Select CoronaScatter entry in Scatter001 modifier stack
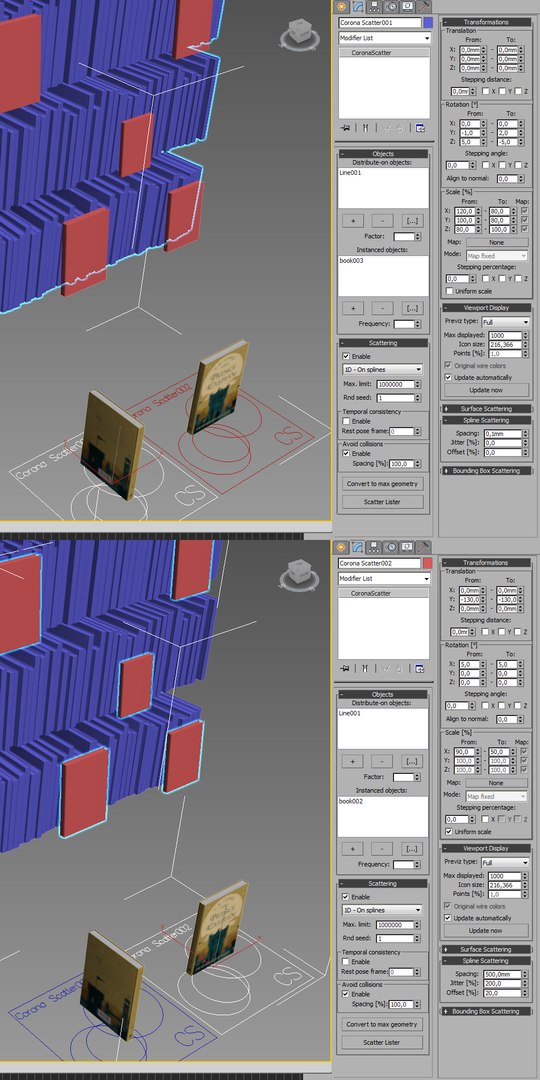Screen dimensions: 540x1080 [x=384, y=52]
